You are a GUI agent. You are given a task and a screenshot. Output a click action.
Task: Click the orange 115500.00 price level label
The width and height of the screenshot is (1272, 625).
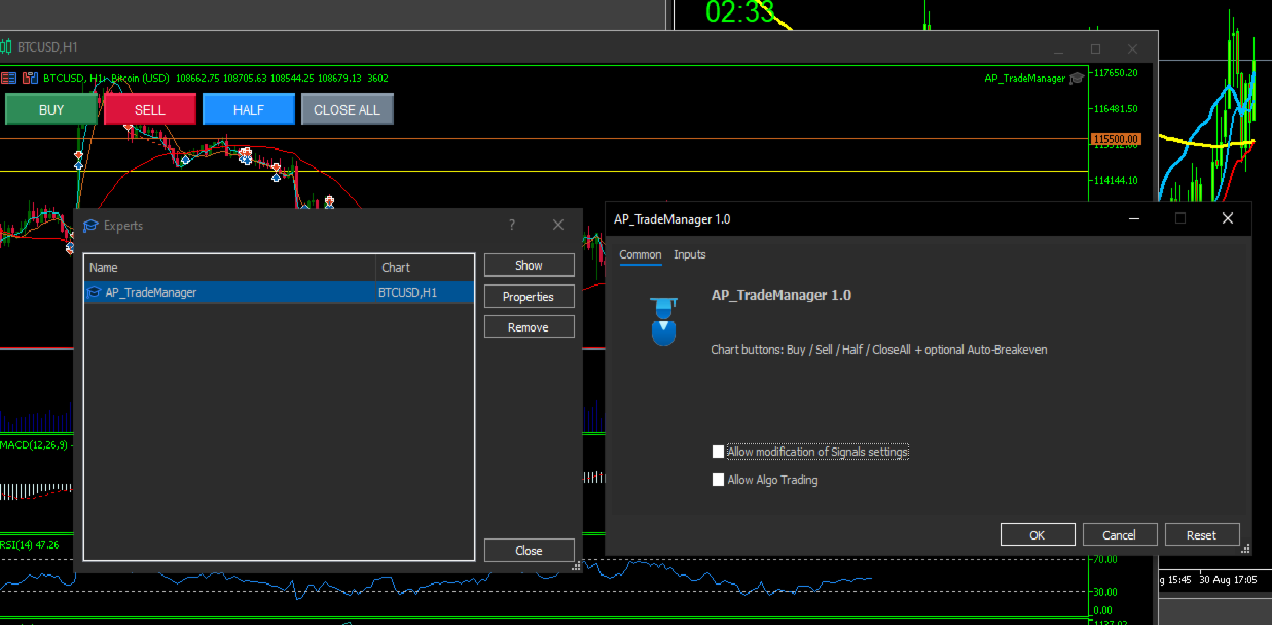(x=1116, y=139)
